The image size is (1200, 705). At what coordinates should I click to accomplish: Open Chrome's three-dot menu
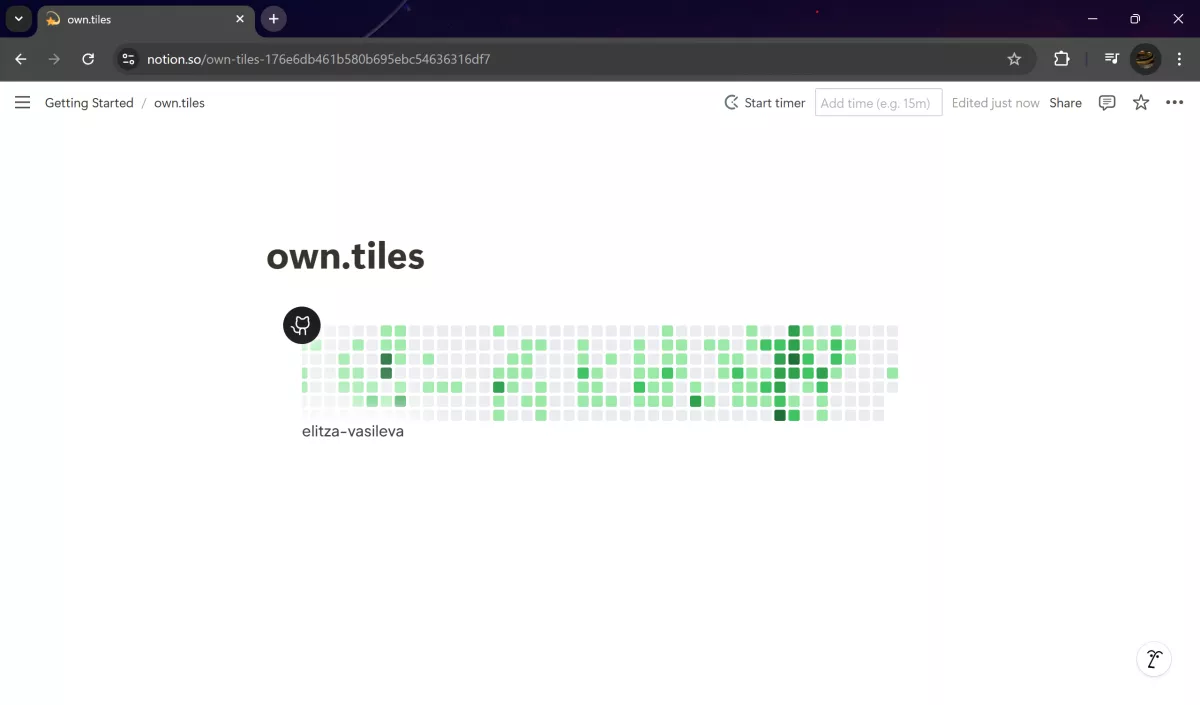coord(1180,59)
